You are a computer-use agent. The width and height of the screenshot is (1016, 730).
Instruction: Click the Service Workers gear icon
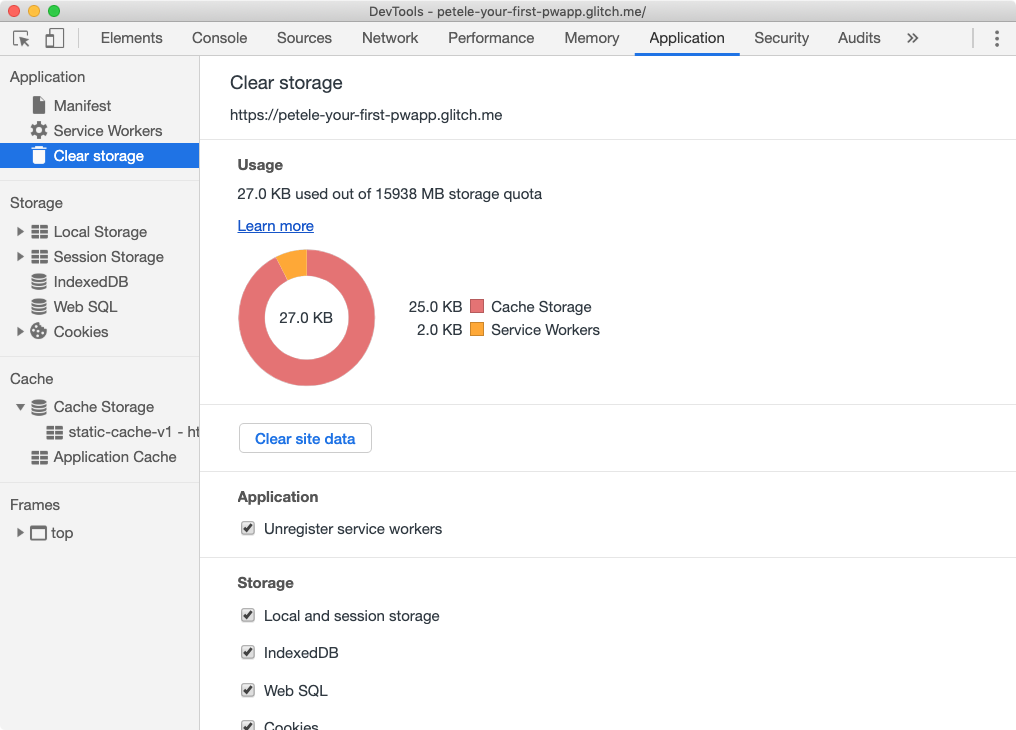point(39,131)
